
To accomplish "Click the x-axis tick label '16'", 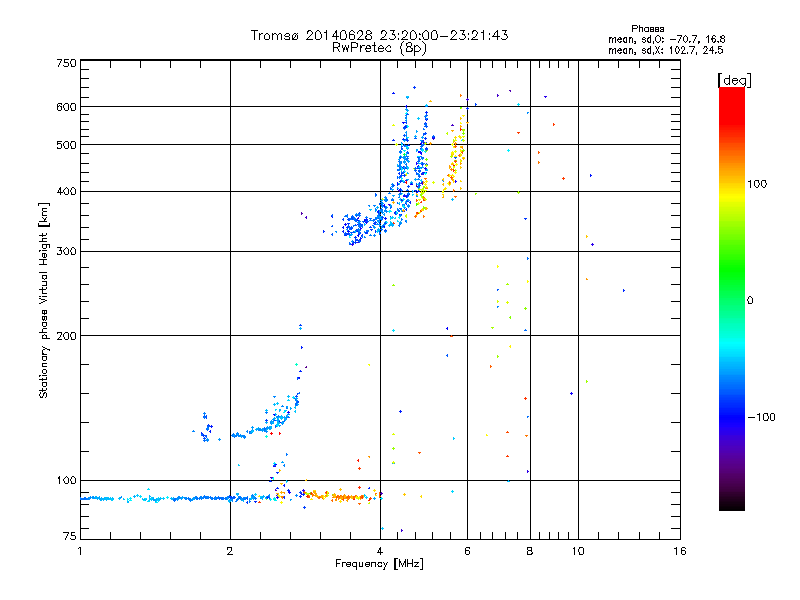I will pos(680,551).
